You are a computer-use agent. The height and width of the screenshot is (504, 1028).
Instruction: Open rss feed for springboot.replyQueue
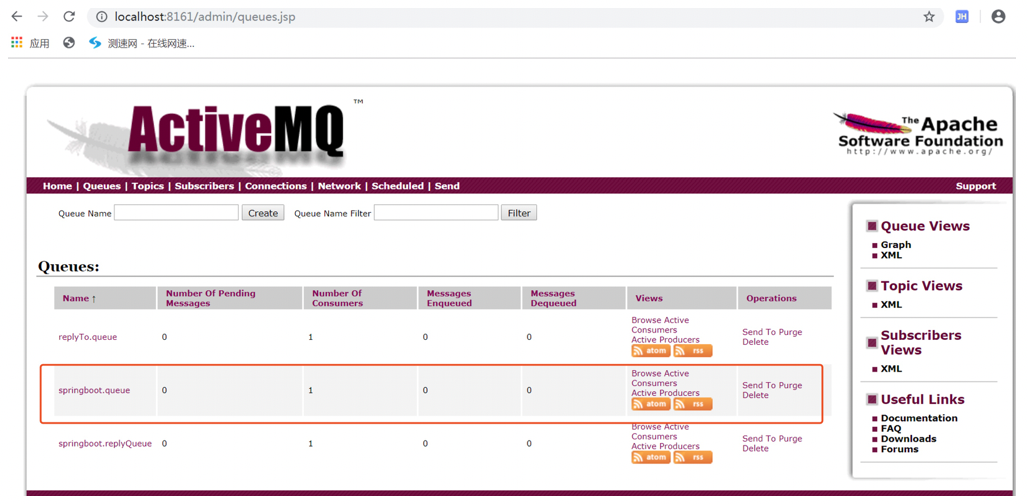[692, 457]
